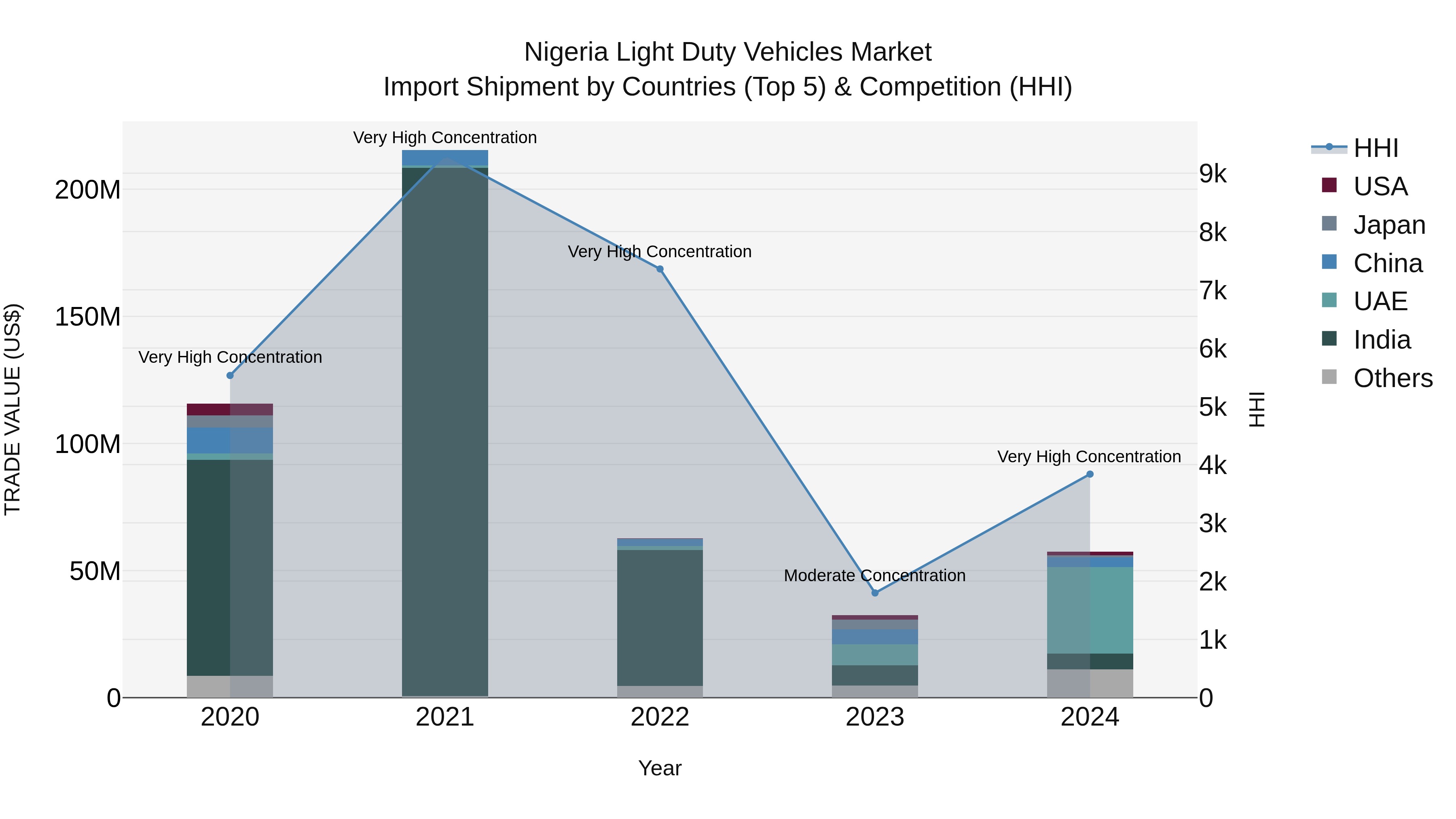Click the rotated 'HHI' right axis title

click(x=1256, y=409)
